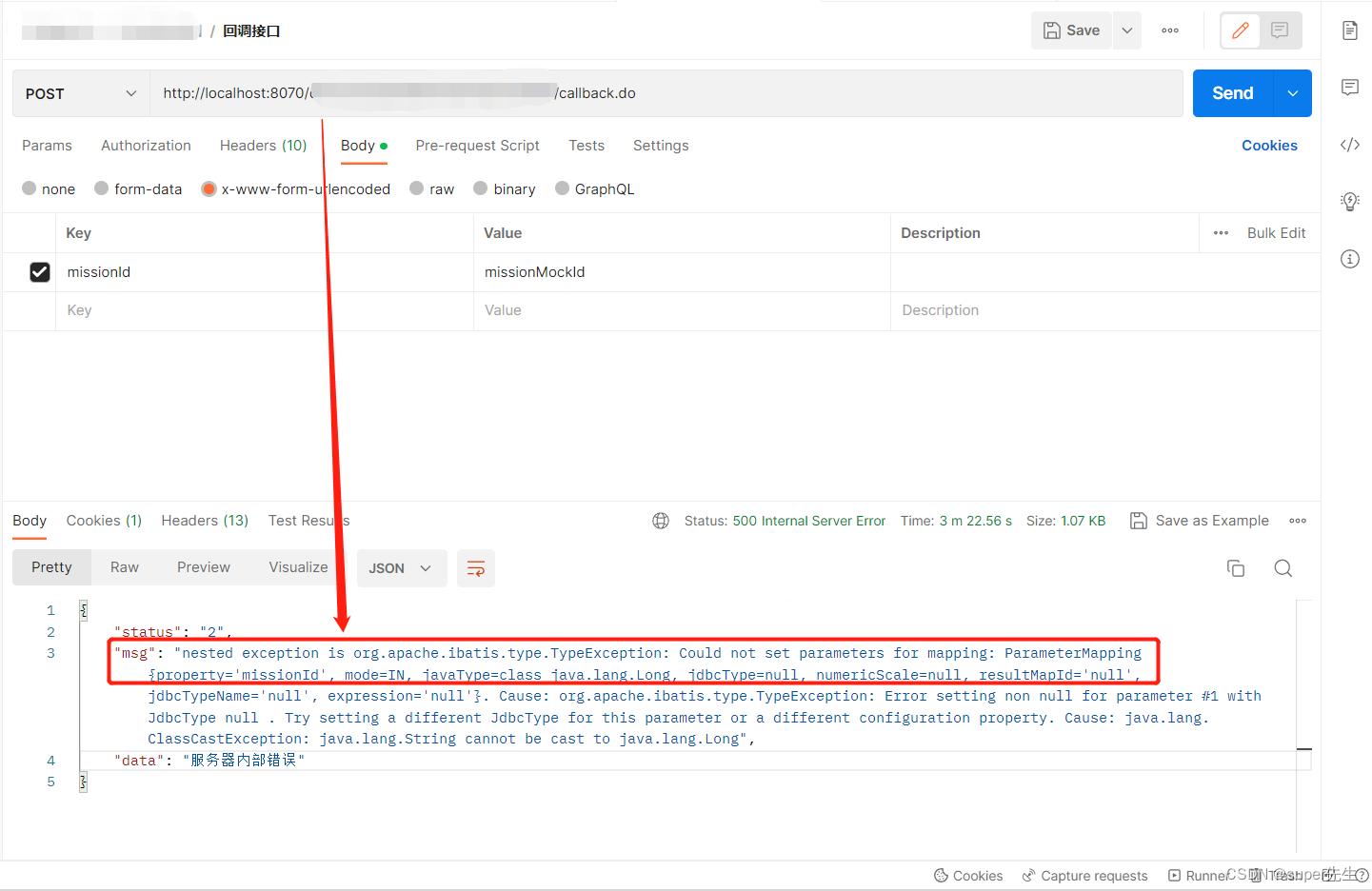Open the Params tab
Viewport: 1372px width, 891px height.
pyautogui.click(x=47, y=146)
